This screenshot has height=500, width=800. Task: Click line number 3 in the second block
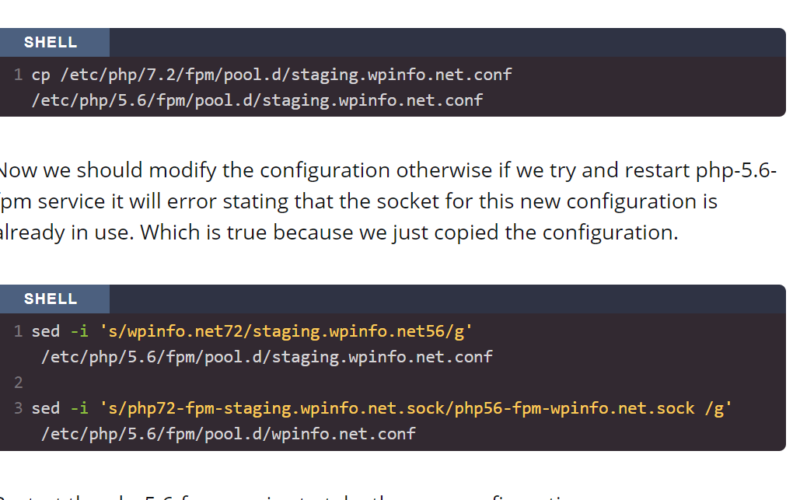pyautogui.click(x=18, y=408)
